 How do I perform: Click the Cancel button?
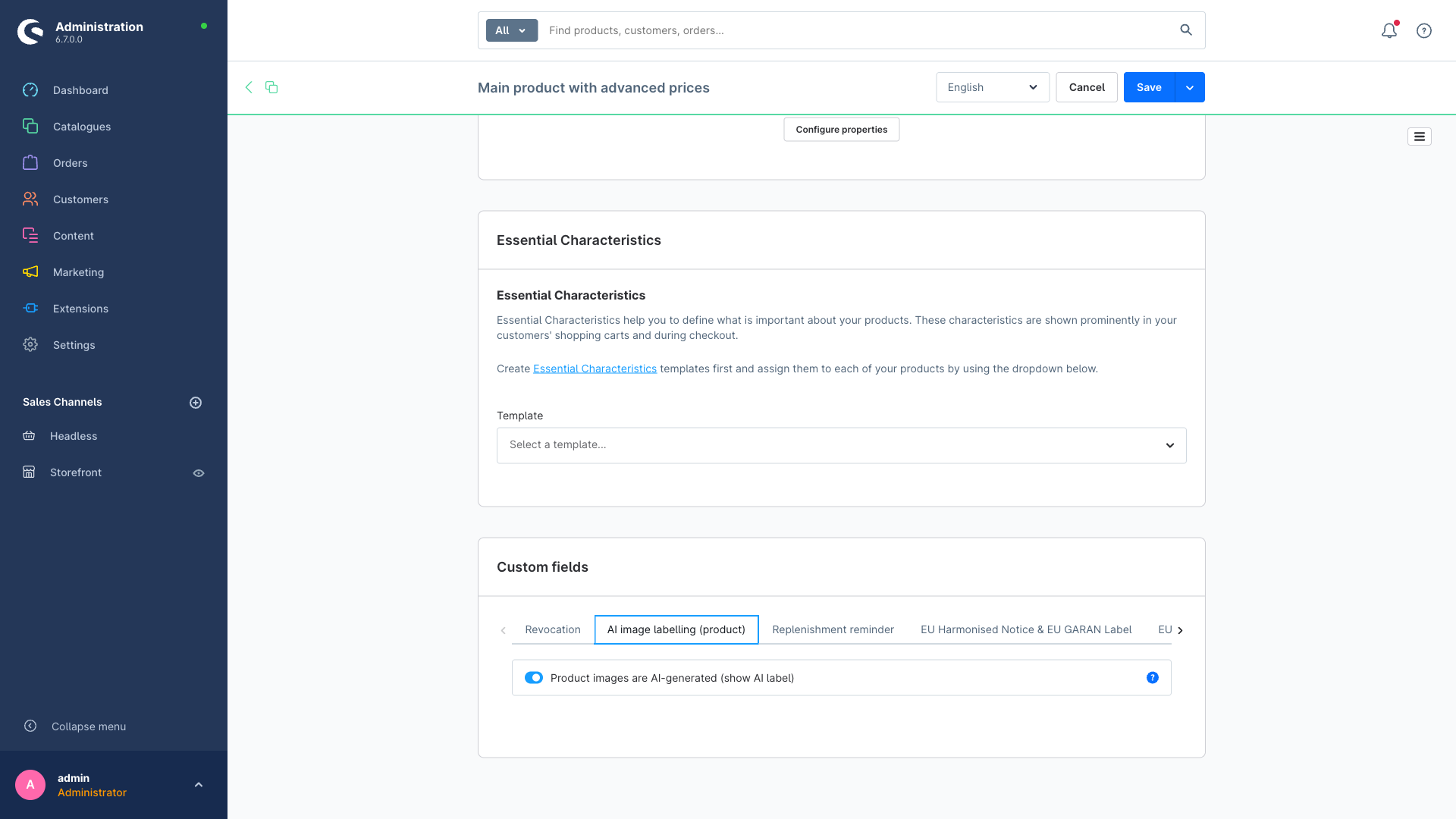pyautogui.click(x=1087, y=87)
